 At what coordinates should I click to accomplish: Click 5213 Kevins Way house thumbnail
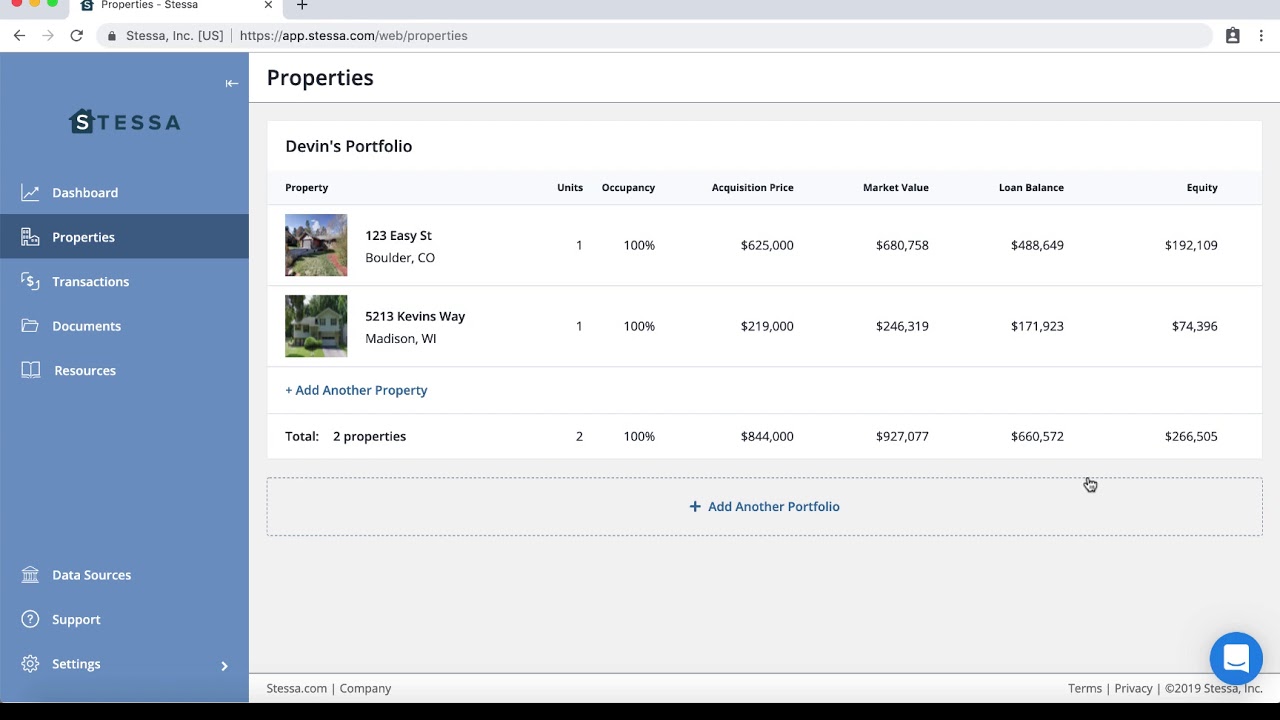click(316, 326)
